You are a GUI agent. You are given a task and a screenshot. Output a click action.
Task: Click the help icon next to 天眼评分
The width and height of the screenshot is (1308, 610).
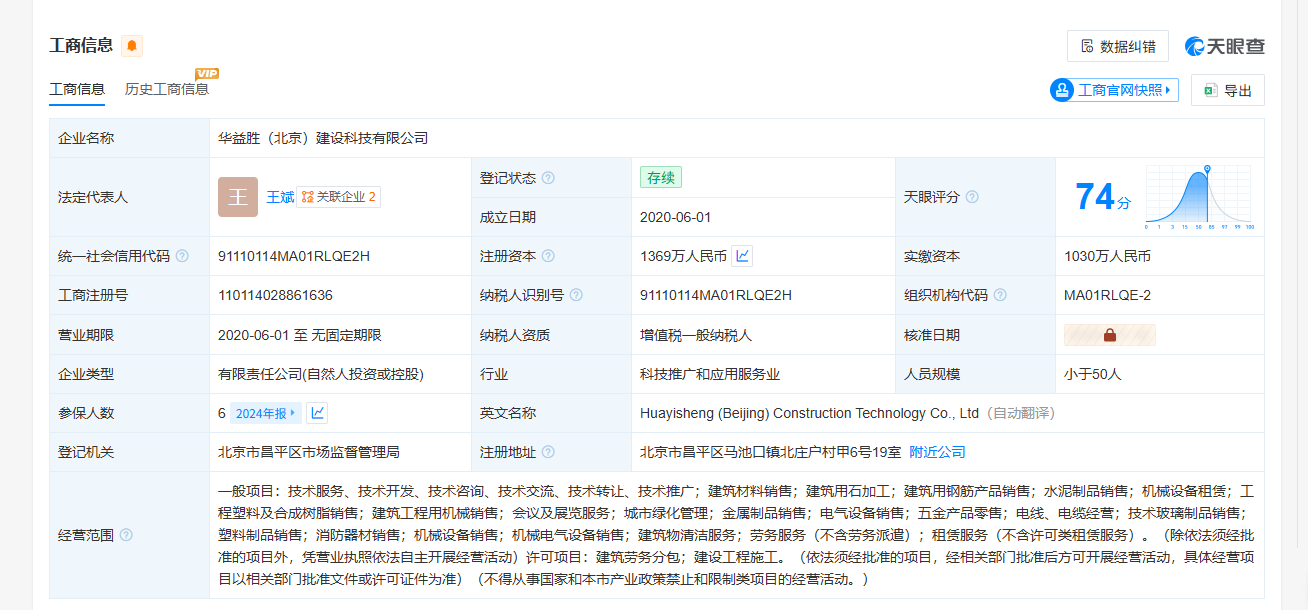tap(972, 197)
